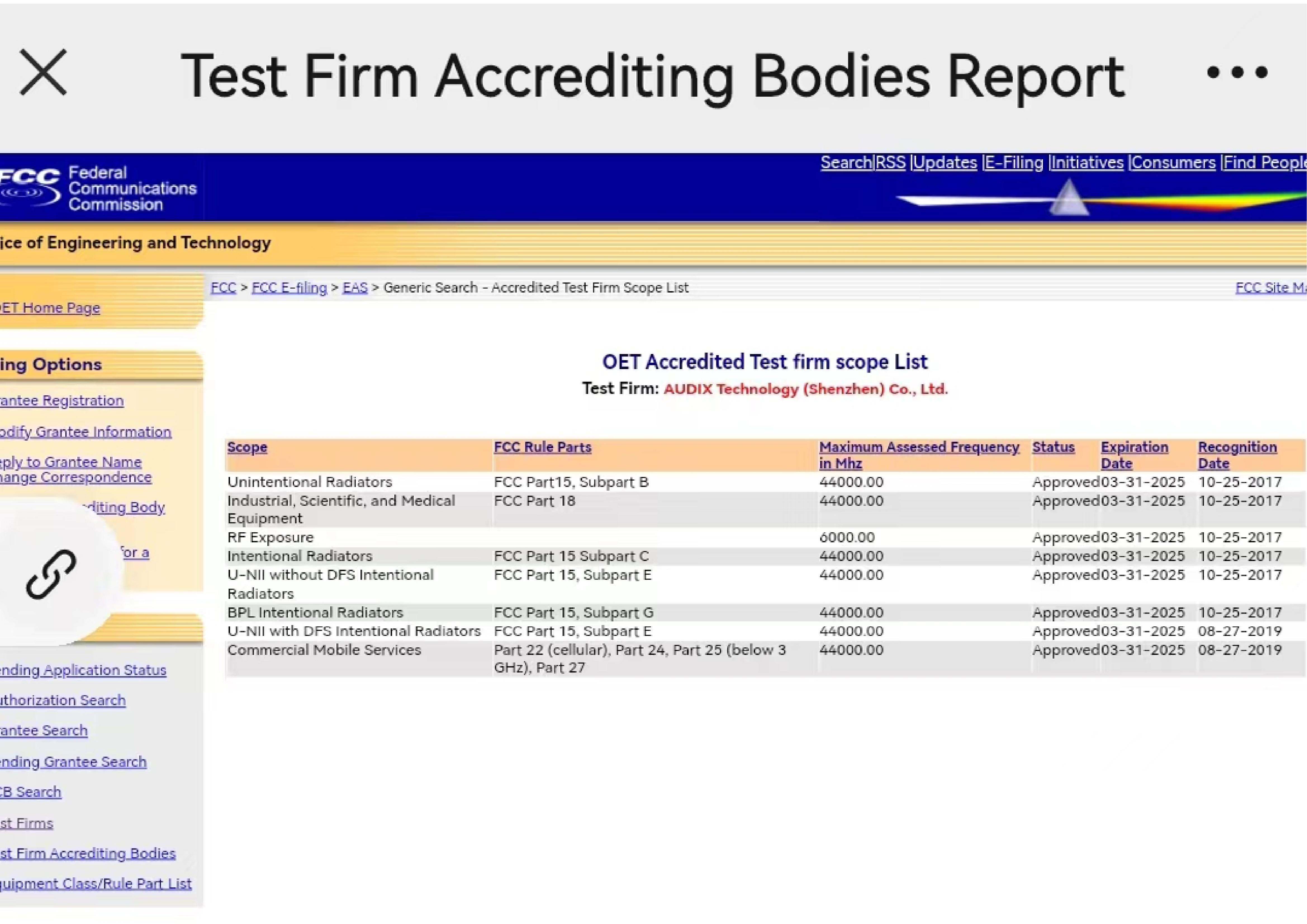Sort table by Recognition Date header

coord(1237,455)
